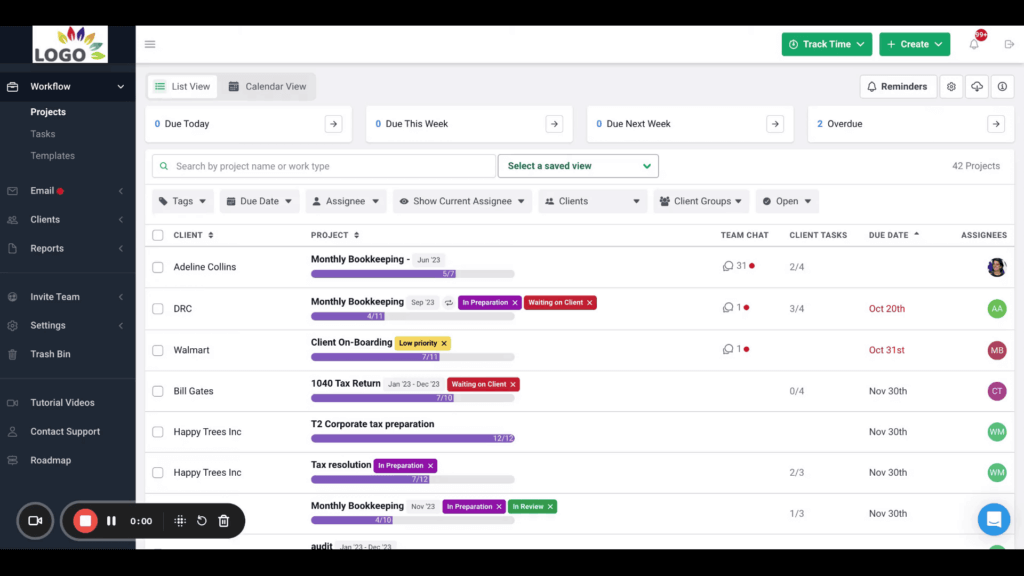Click the Track Time button
Image resolution: width=1024 pixels, height=576 pixels.
826,44
